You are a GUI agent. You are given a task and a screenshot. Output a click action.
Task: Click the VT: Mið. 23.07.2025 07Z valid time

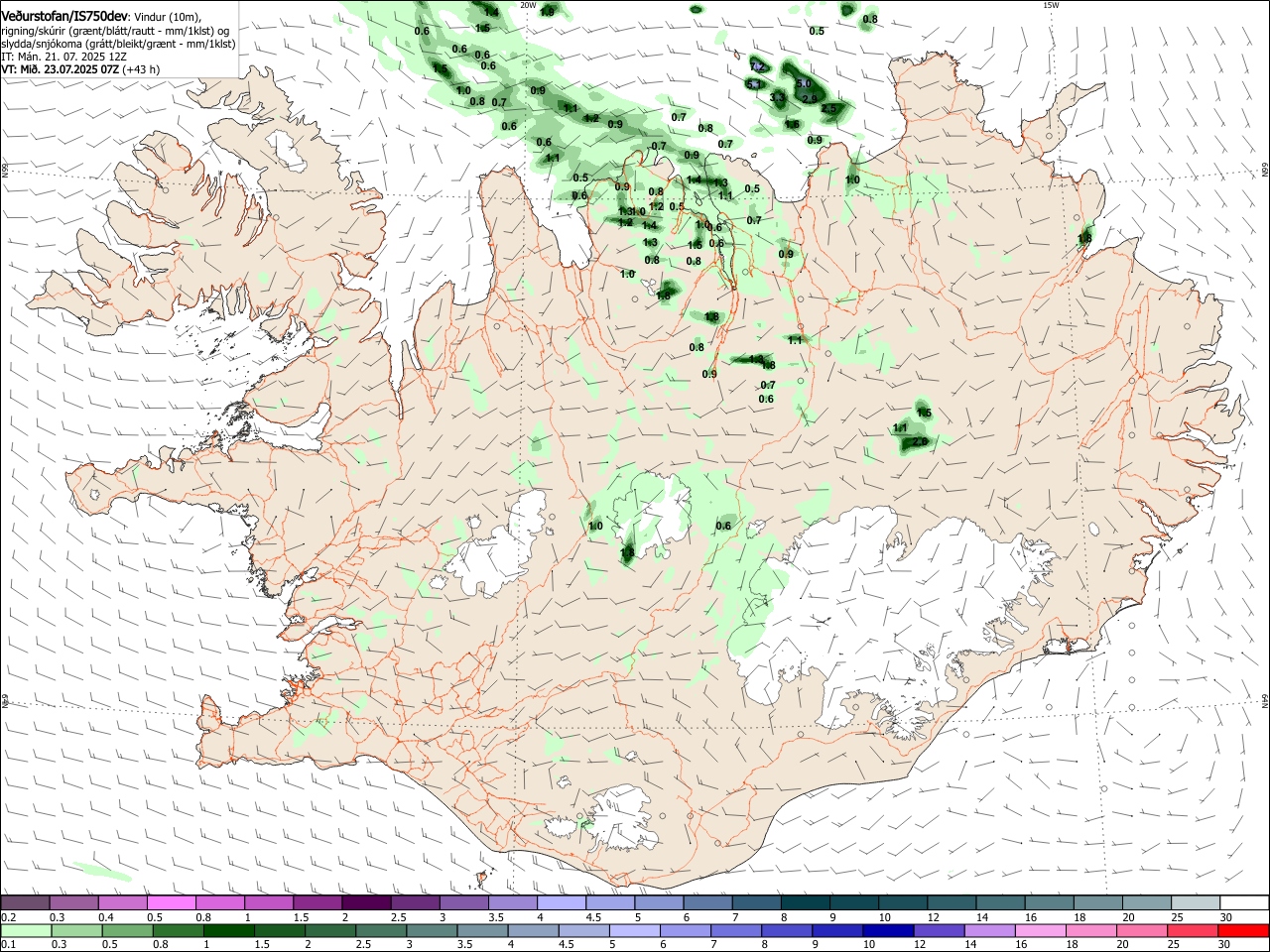pos(61,69)
